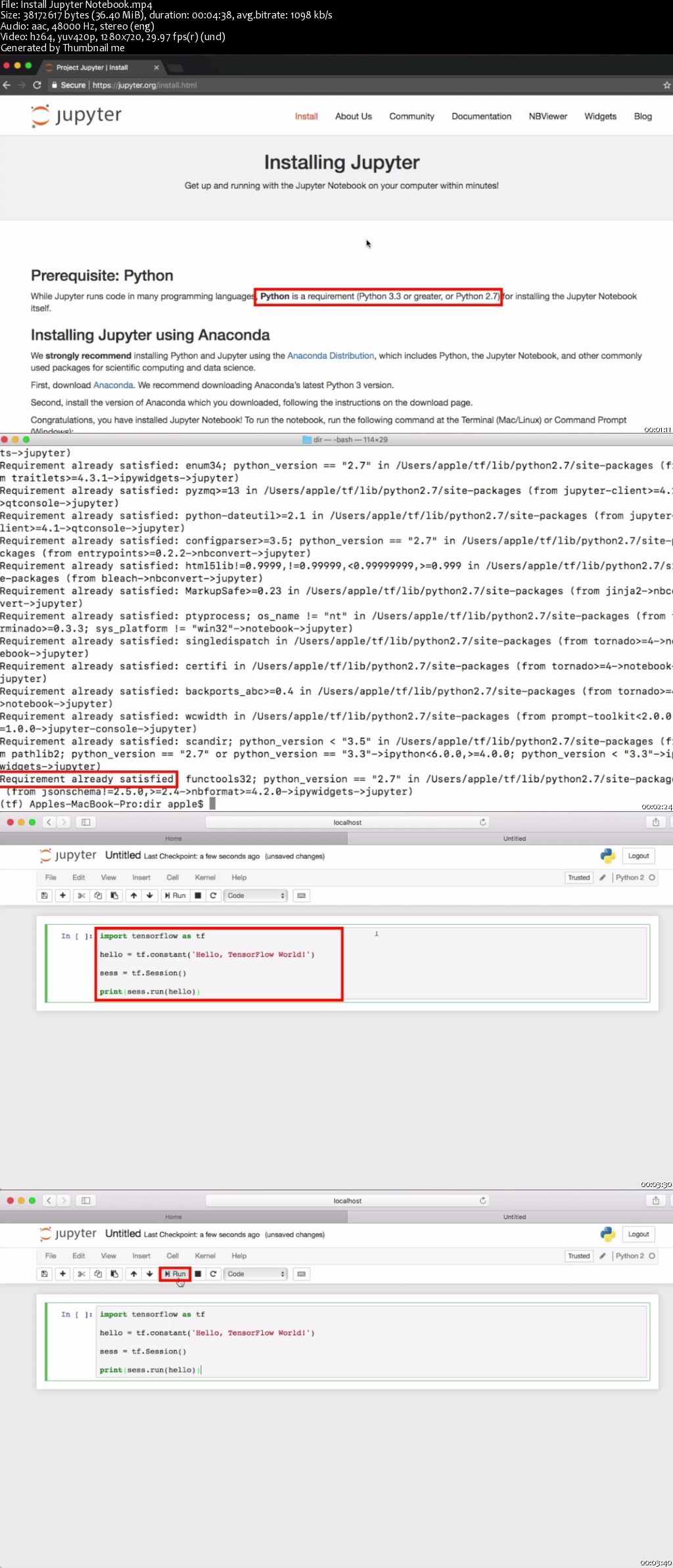Click cut scissors icon in 00:03:30 notebook frame
The height and width of the screenshot is (1568, 673).
pyautogui.click(x=81, y=895)
